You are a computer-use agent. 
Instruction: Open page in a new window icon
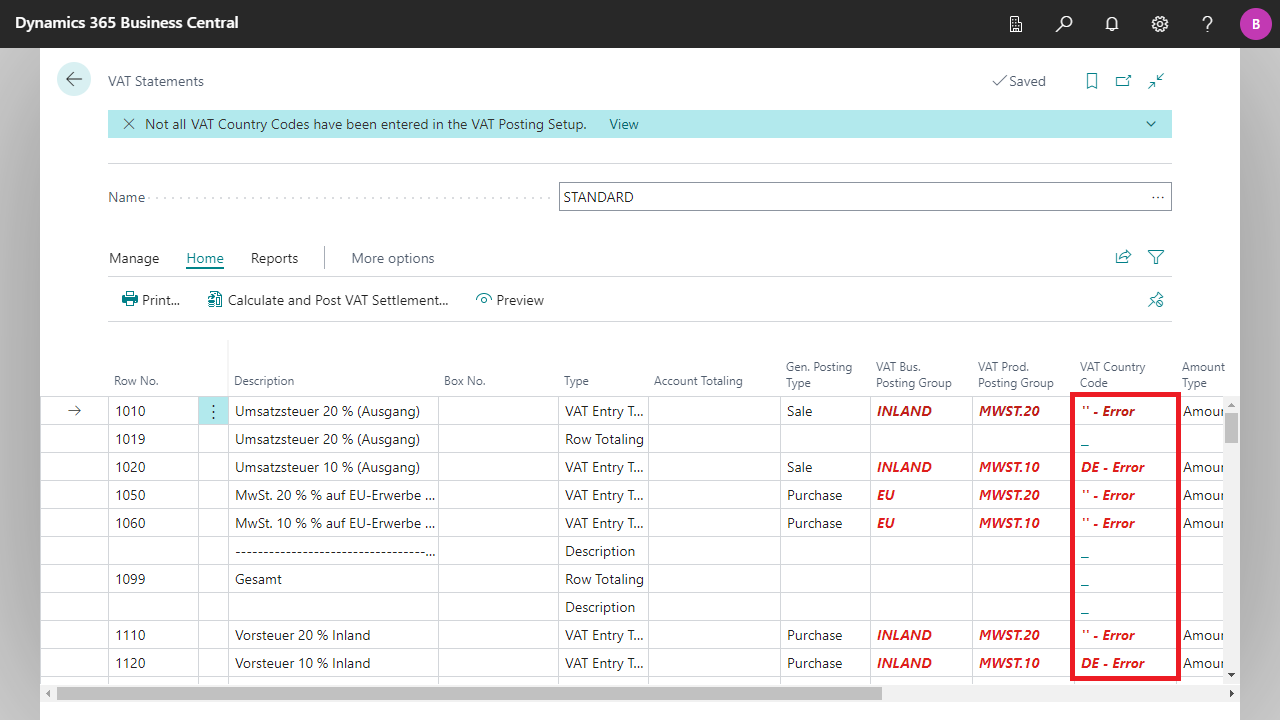(x=1123, y=81)
